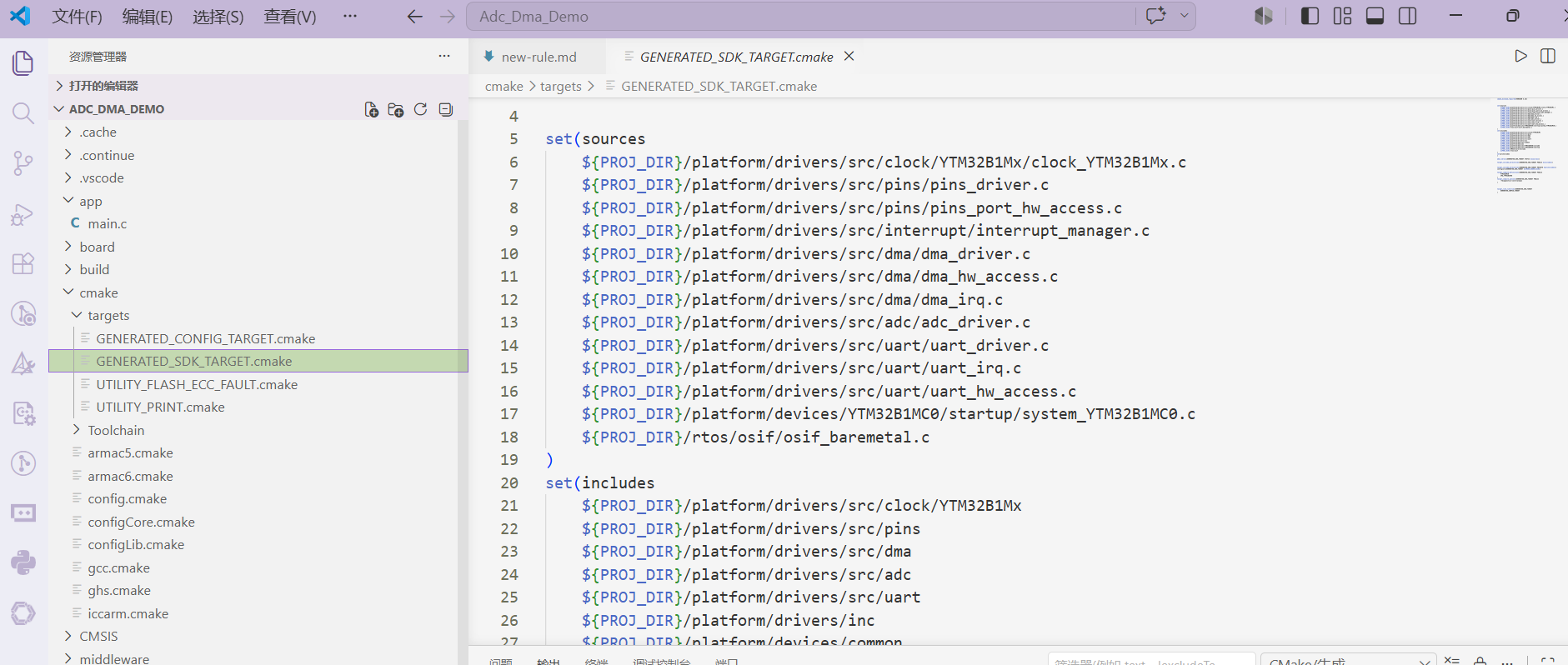1568x665 pixels.
Task: Click the targets breadcrumb segment
Action: [561, 86]
